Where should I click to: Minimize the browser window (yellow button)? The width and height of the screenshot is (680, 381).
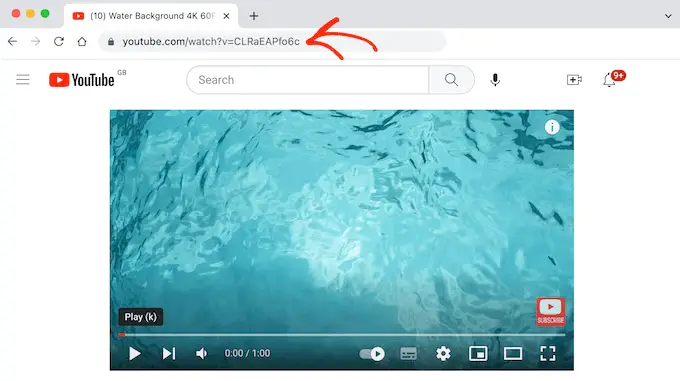pyautogui.click(x=30, y=13)
